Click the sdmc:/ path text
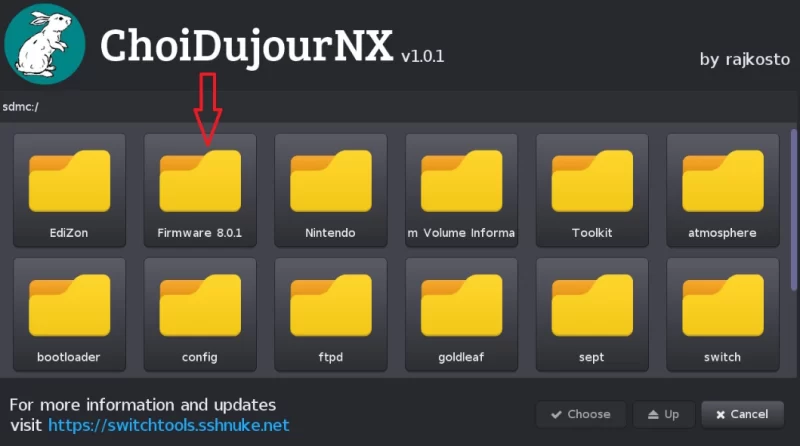 coord(20,107)
